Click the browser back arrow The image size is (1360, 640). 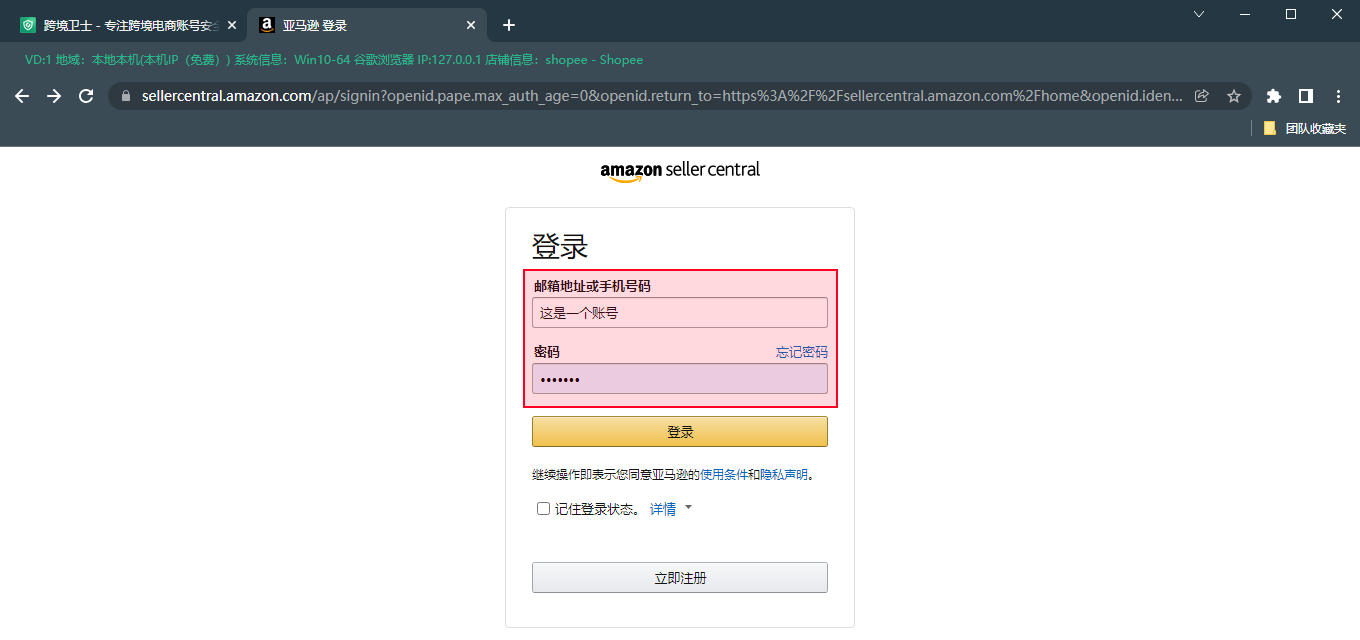tap(22, 96)
